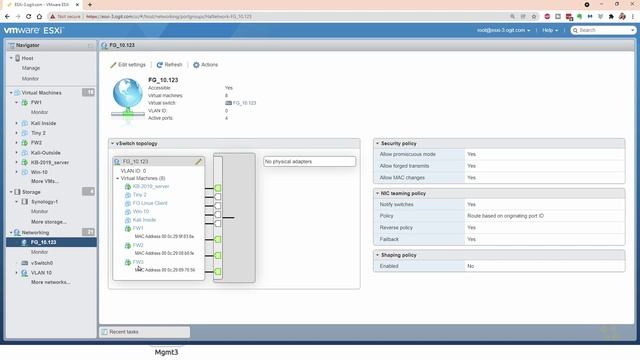Click the browser address bar
Viewport: 640px width, 360px height.
278,16
